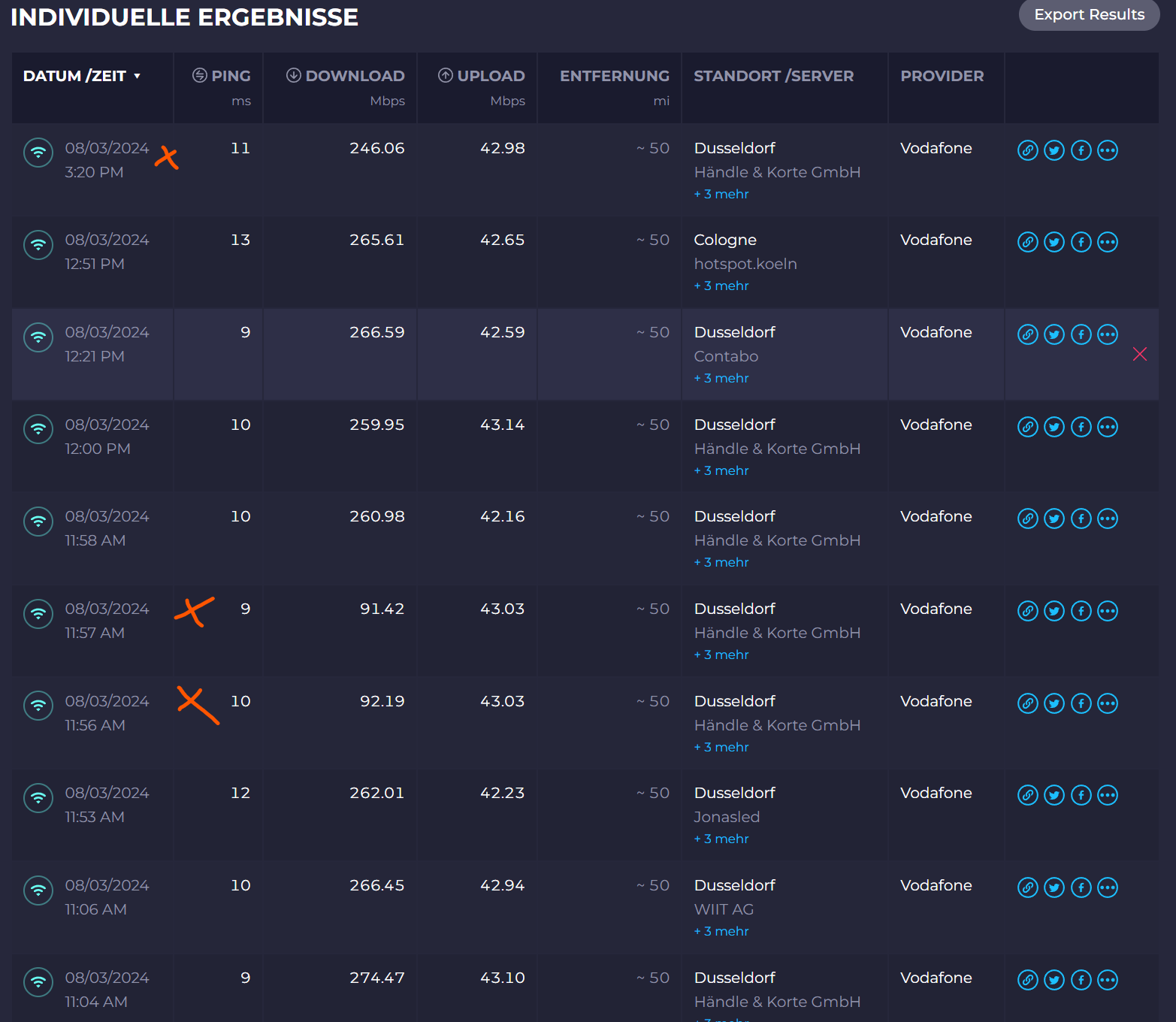Screen dimensions: 1176x1022
Task: Delete the 12:21 PM Contabo result
Action: pos(1140,354)
